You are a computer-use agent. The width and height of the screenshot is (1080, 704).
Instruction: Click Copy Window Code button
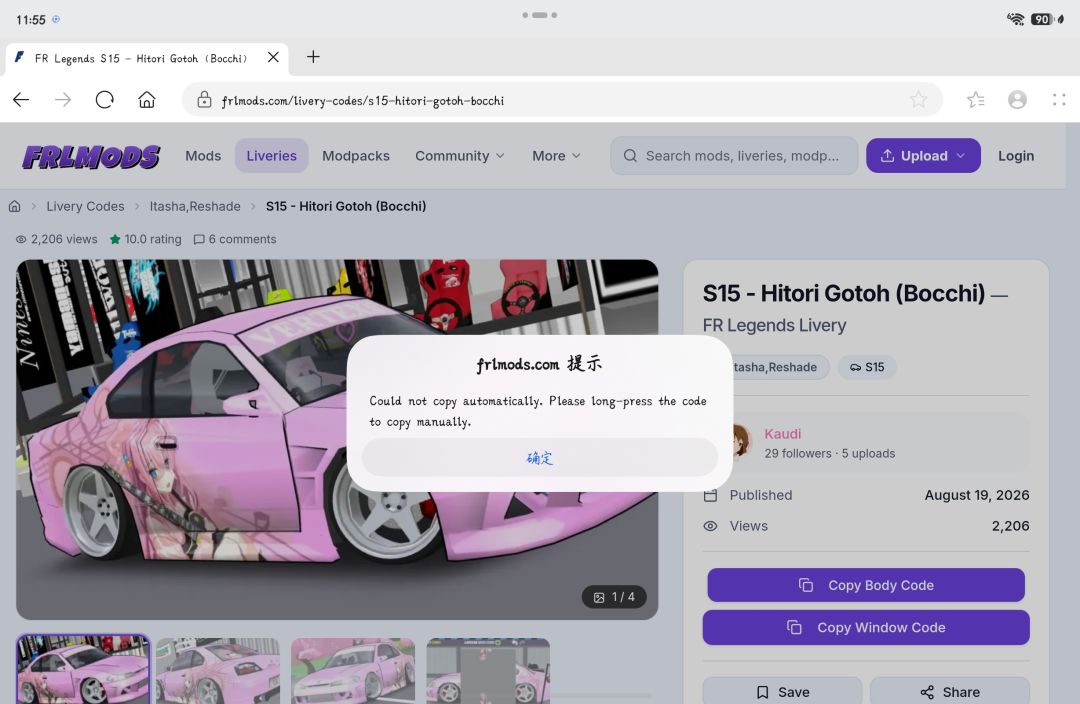click(x=866, y=628)
